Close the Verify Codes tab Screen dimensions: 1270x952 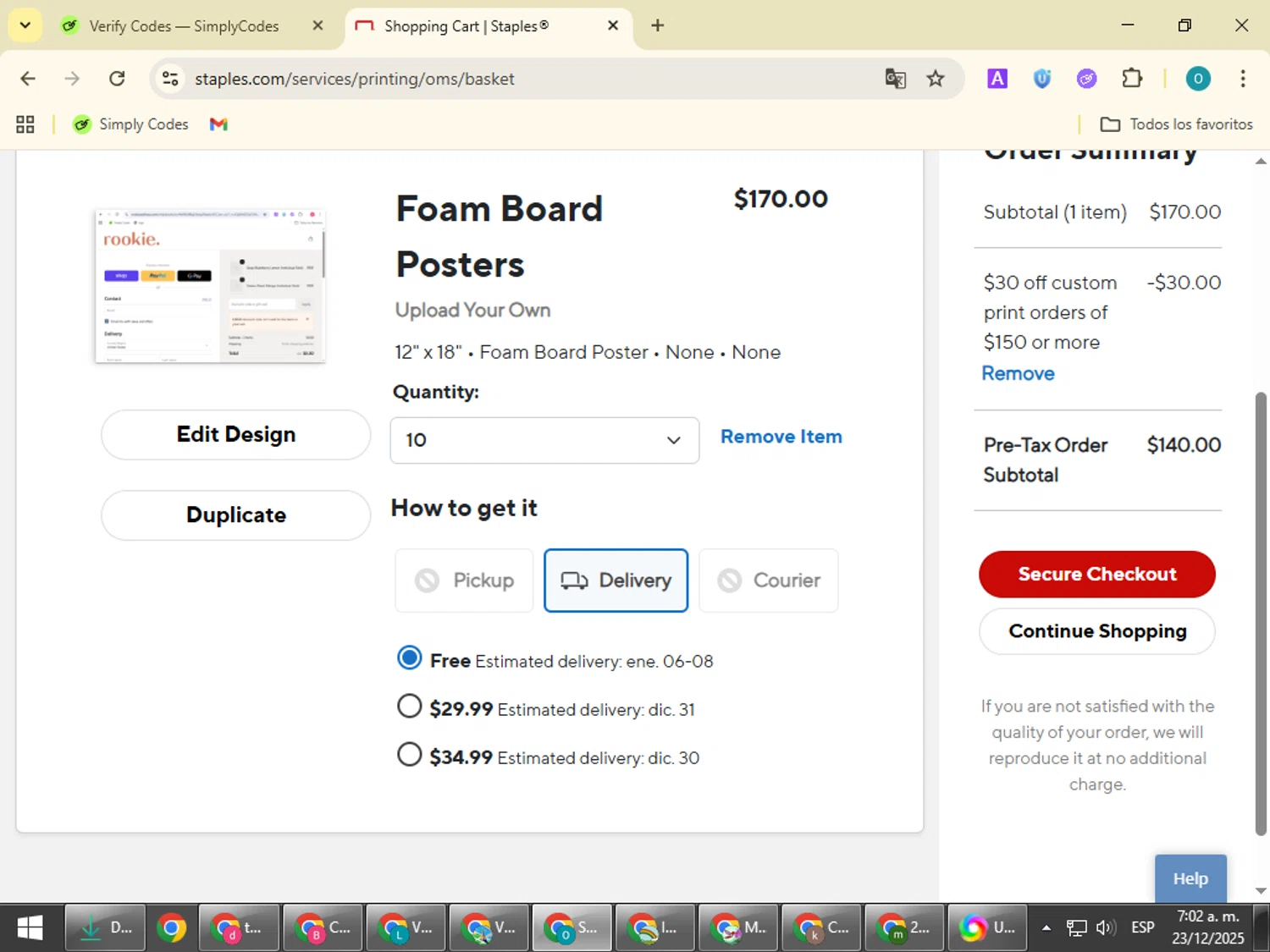click(317, 25)
